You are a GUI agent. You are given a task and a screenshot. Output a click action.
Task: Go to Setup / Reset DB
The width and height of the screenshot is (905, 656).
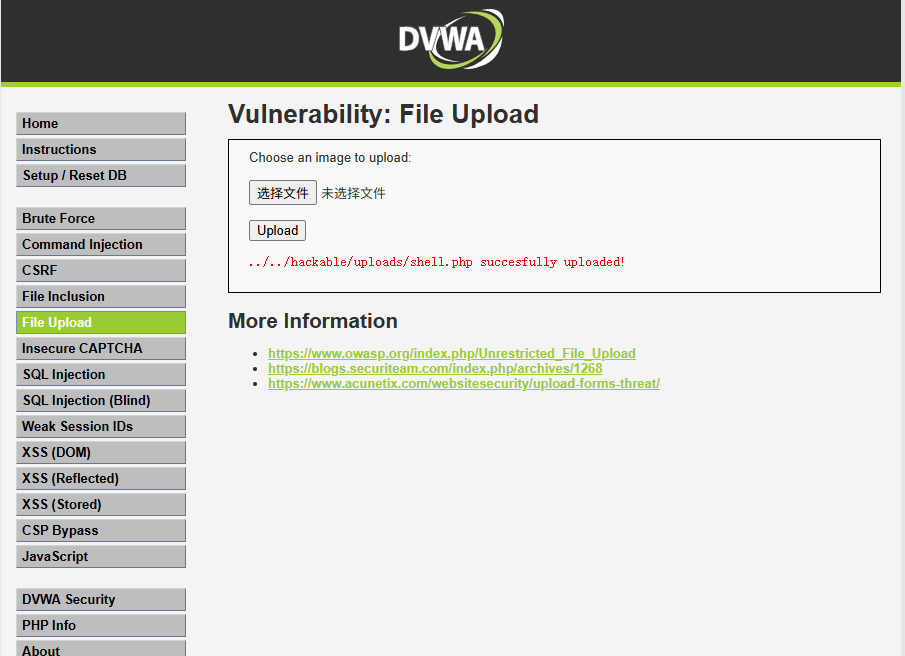pyautogui.click(x=100, y=175)
